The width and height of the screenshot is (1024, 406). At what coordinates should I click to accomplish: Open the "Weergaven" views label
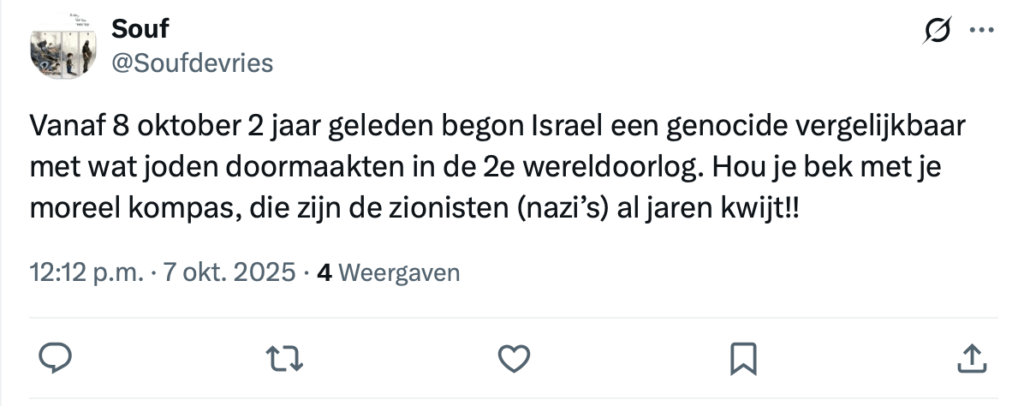400,273
